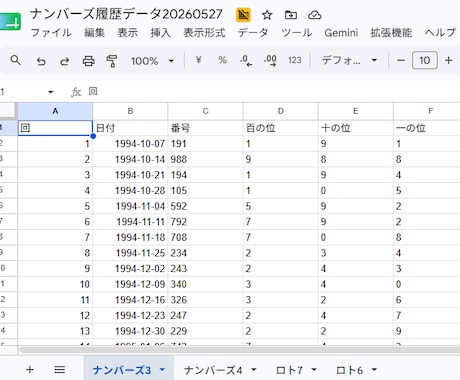Open the ナンバーズ3 tab menu arrow

tap(162, 369)
